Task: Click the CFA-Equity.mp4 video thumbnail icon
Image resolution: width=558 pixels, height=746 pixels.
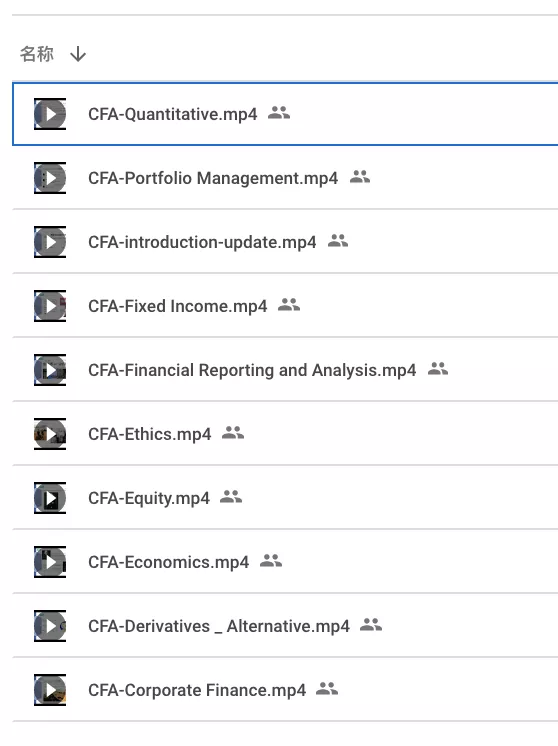Action: click(x=50, y=498)
